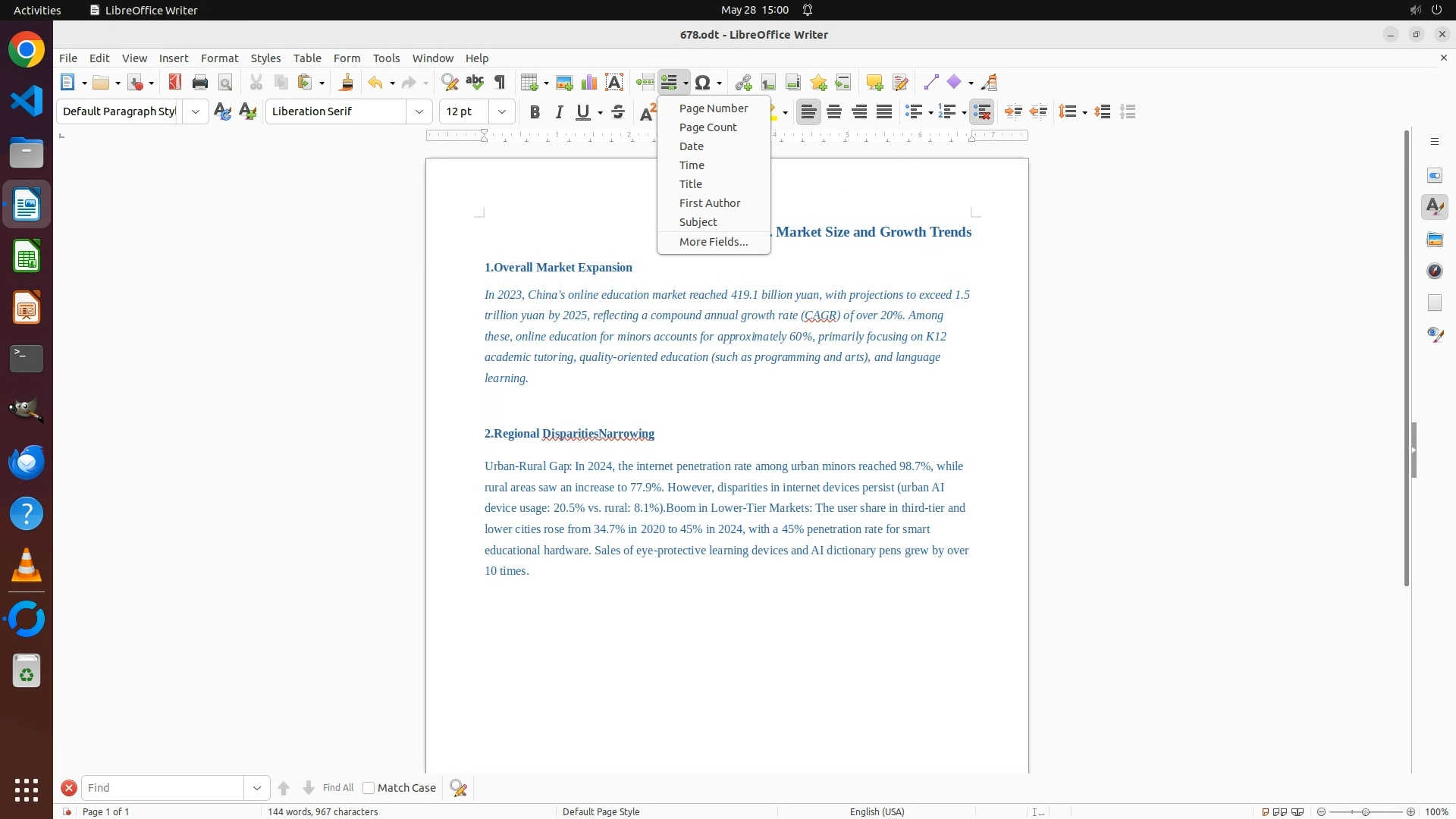This screenshot has width=1456, height=819.
Task: Click Insert Hyperlink toolbar icon
Action: point(743,83)
